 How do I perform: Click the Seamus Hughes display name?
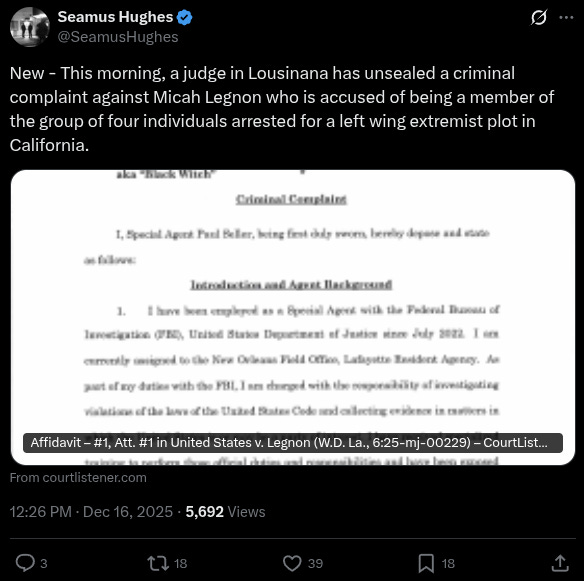pyautogui.click(x=115, y=17)
